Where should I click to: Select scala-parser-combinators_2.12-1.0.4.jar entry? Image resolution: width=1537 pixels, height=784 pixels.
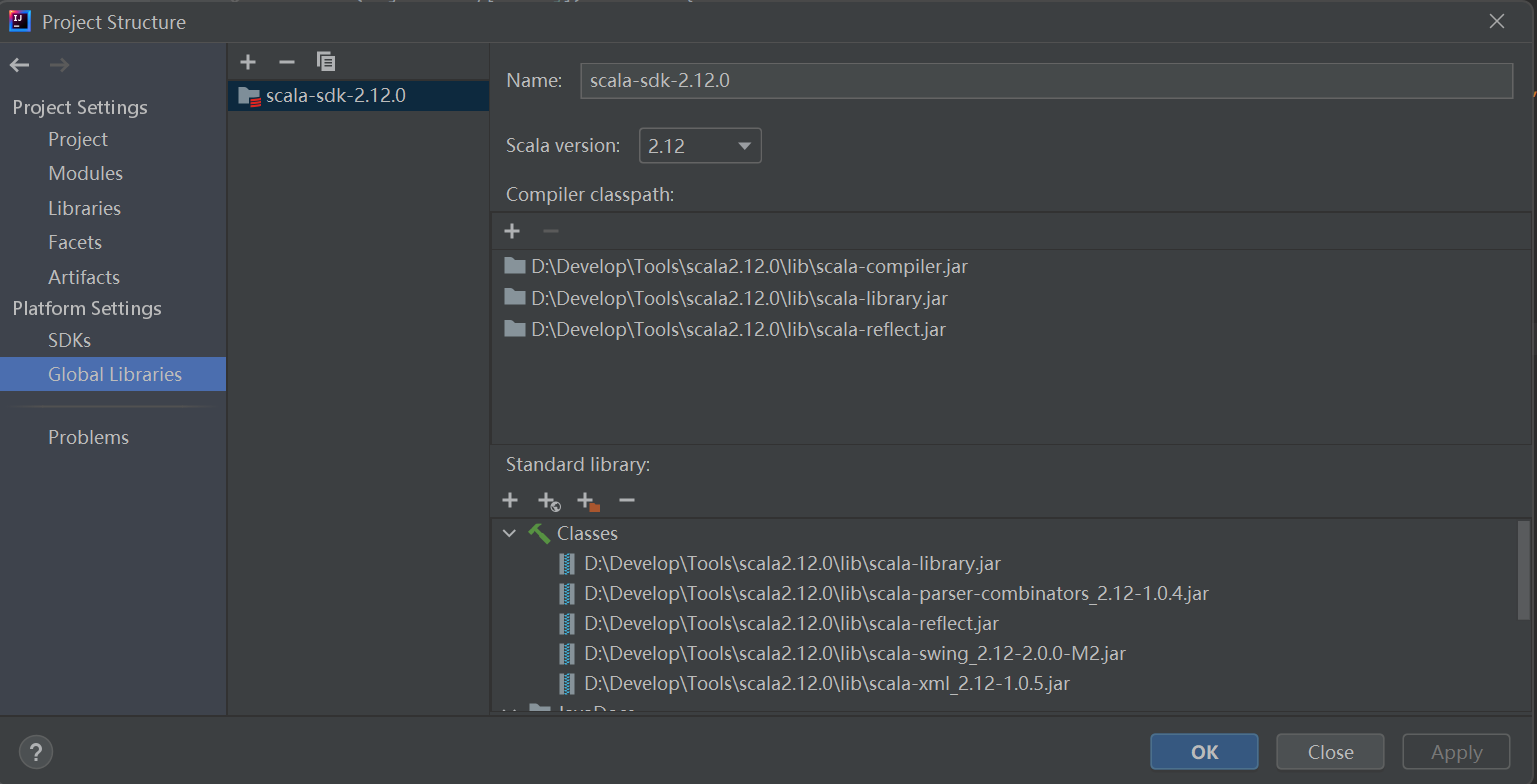(x=896, y=593)
